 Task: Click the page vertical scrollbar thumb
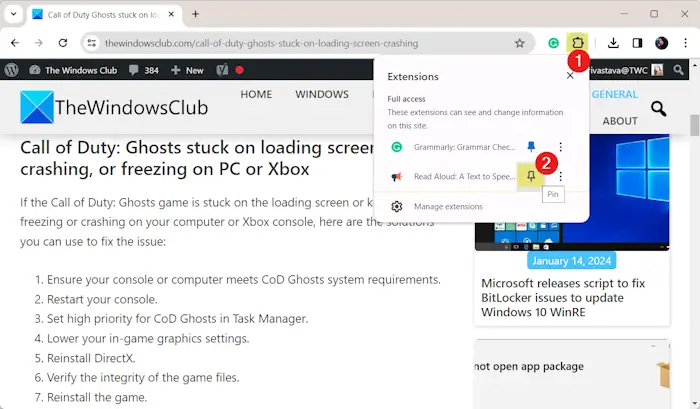click(x=694, y=125)
